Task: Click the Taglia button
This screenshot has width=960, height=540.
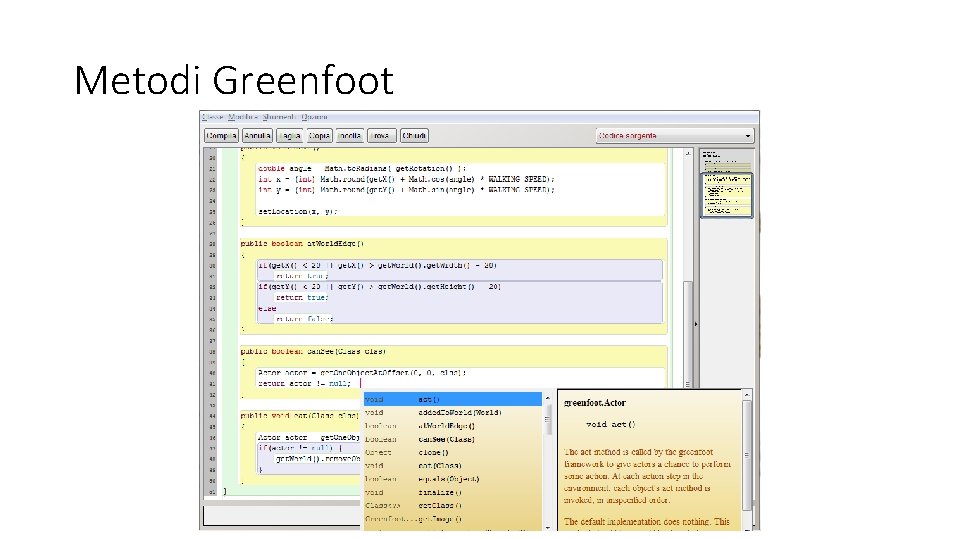Action: click(289, 136)
